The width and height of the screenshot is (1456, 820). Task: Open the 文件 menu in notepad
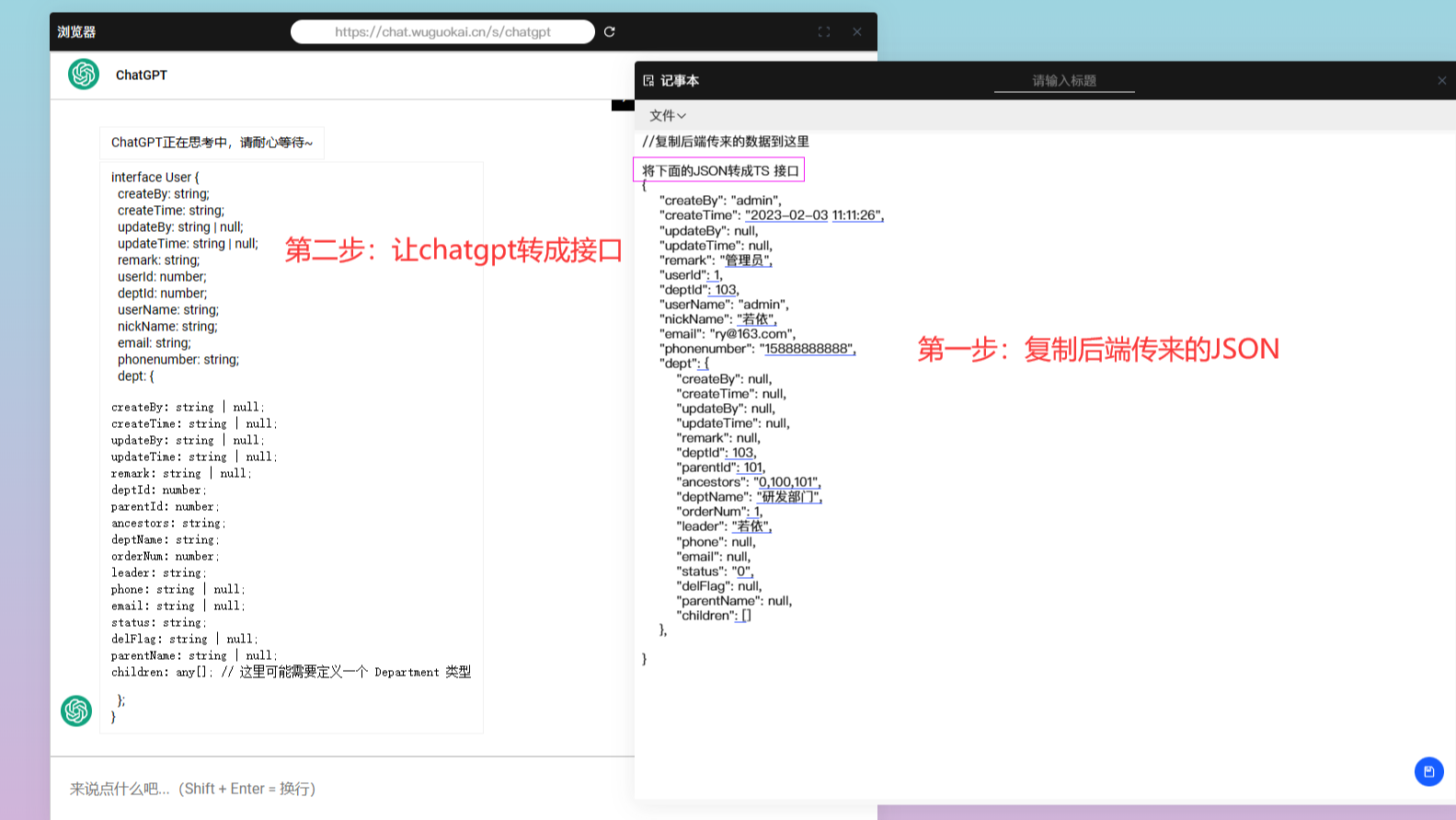tap(667, 115)
